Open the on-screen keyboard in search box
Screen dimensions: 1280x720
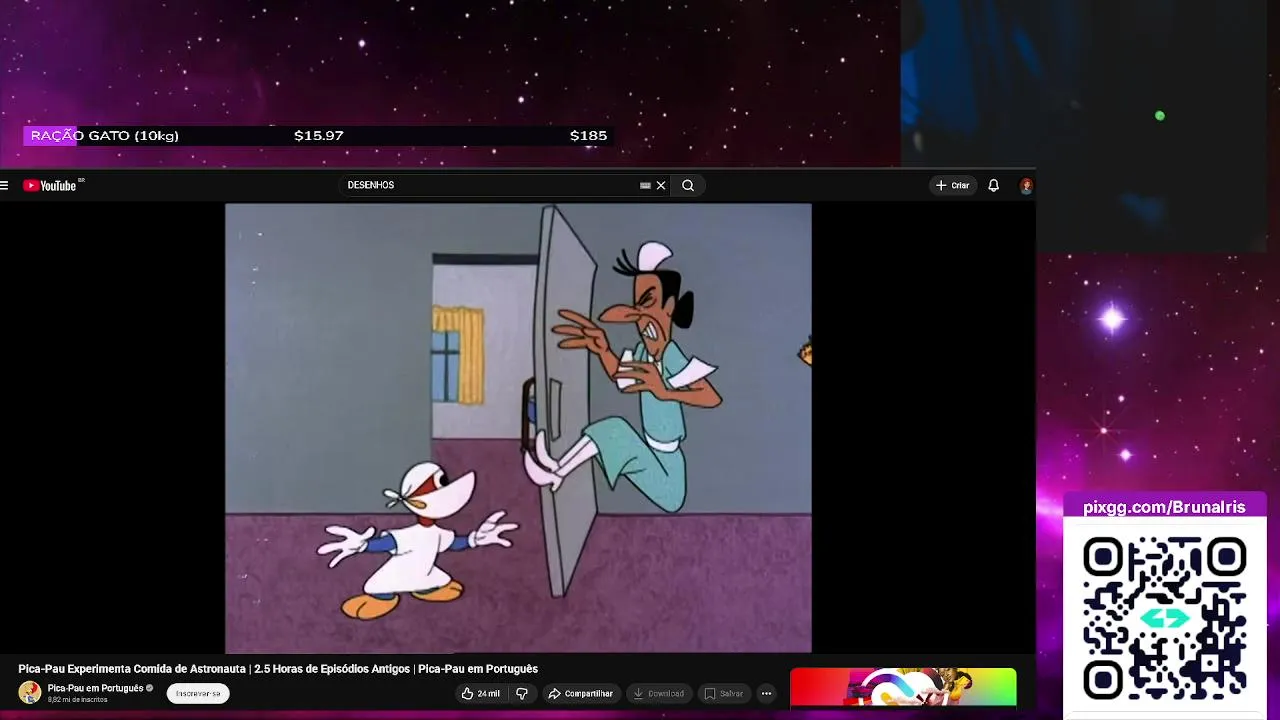(x=645, y=185)
